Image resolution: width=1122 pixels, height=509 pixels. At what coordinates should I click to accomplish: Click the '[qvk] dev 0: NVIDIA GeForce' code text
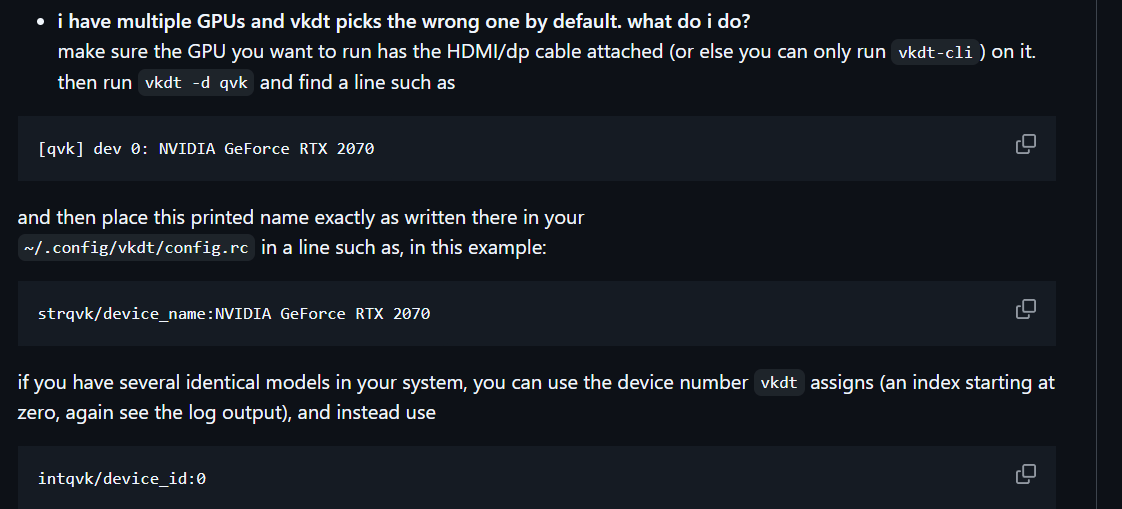tap(206, 149)
